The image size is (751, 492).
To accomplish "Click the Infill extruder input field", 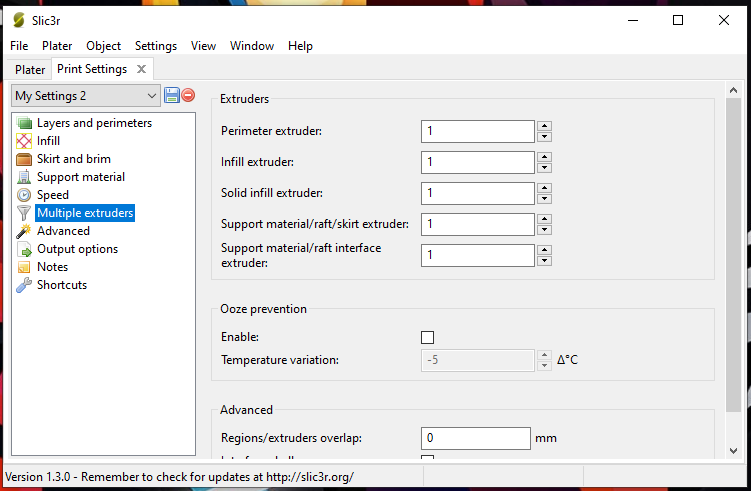I will [x=478, y=162].
